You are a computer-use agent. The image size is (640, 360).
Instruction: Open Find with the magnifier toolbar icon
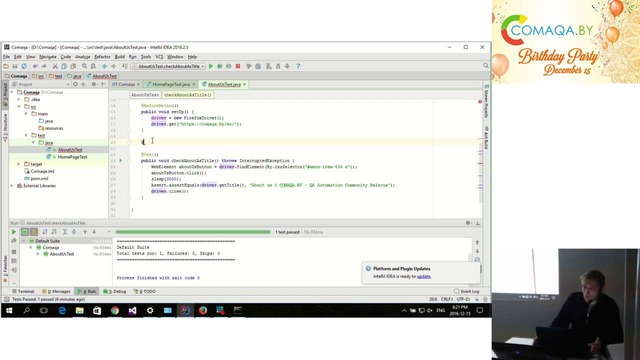(x=84, y=66)
